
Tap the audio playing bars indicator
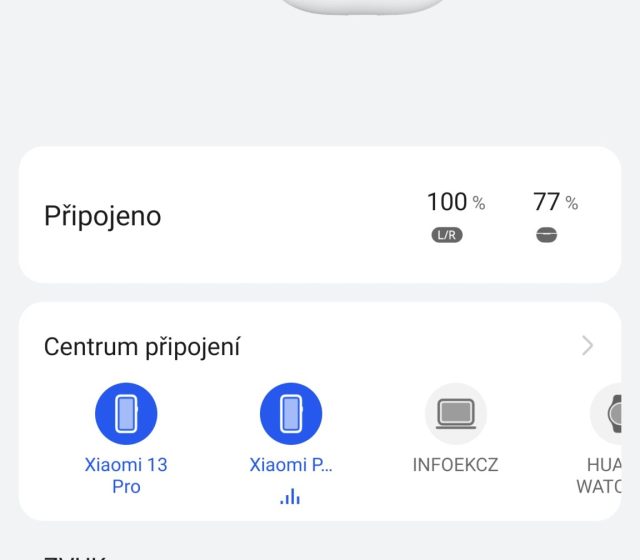tap(290, 496)
